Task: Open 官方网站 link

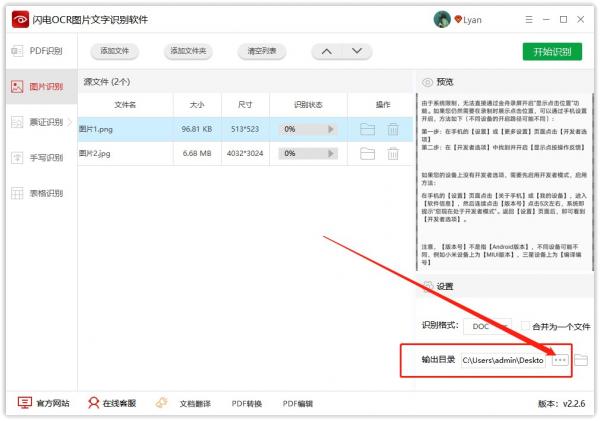Action: click(x=53, y=403)
